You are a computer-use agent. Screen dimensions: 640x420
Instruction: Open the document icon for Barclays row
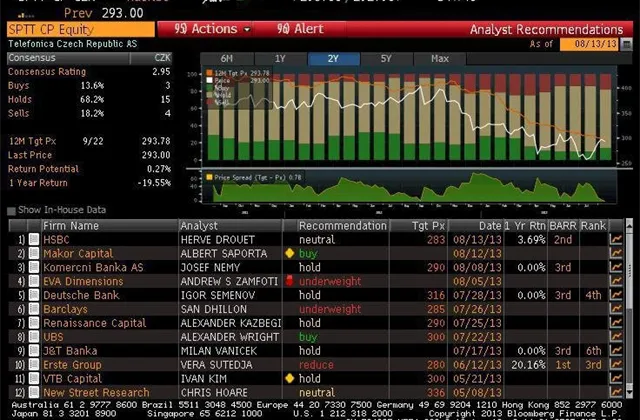click(x=34, y=309)
